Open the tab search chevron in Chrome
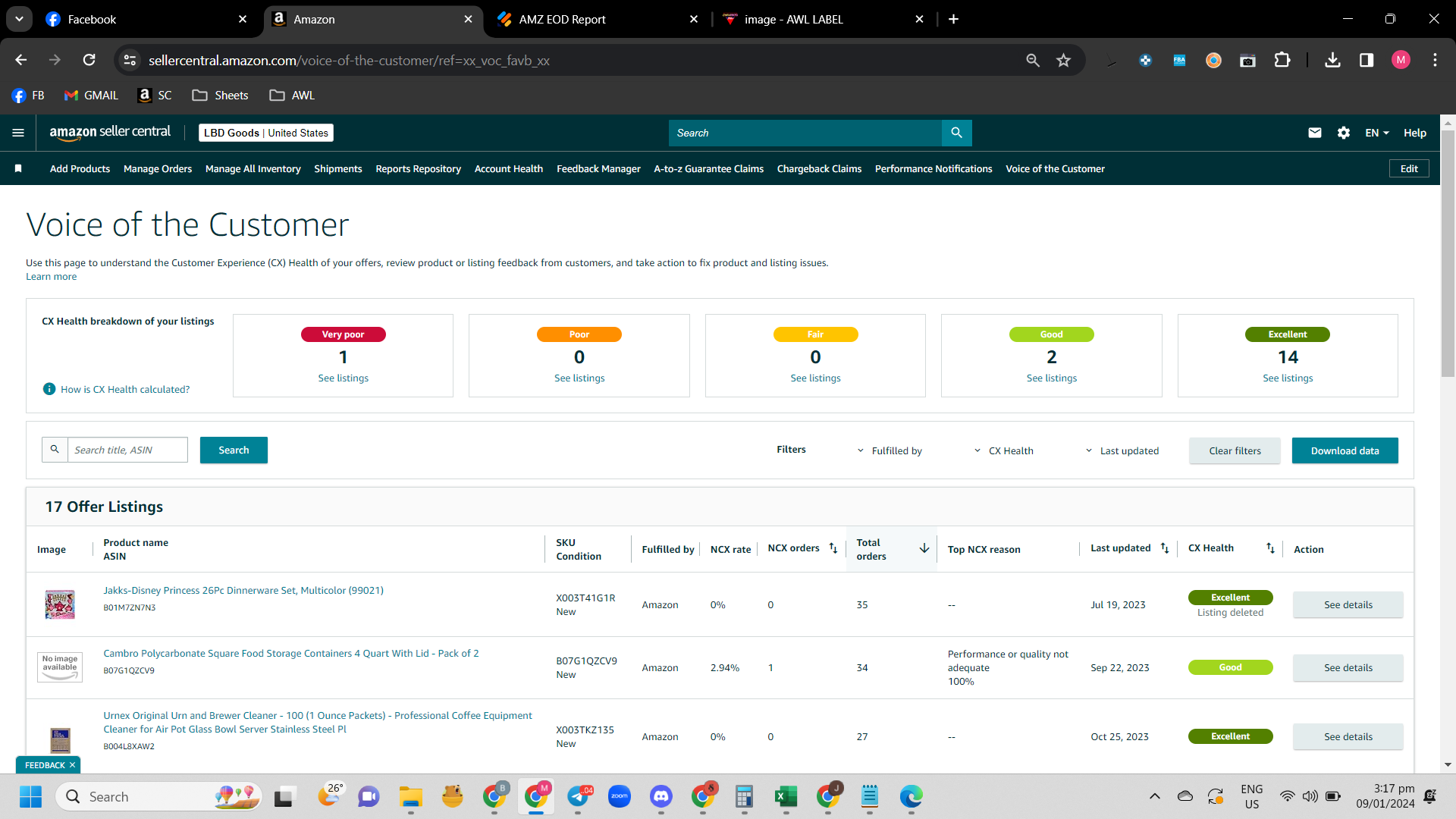This screenshot has width=1456, height=819. [19, 19]
